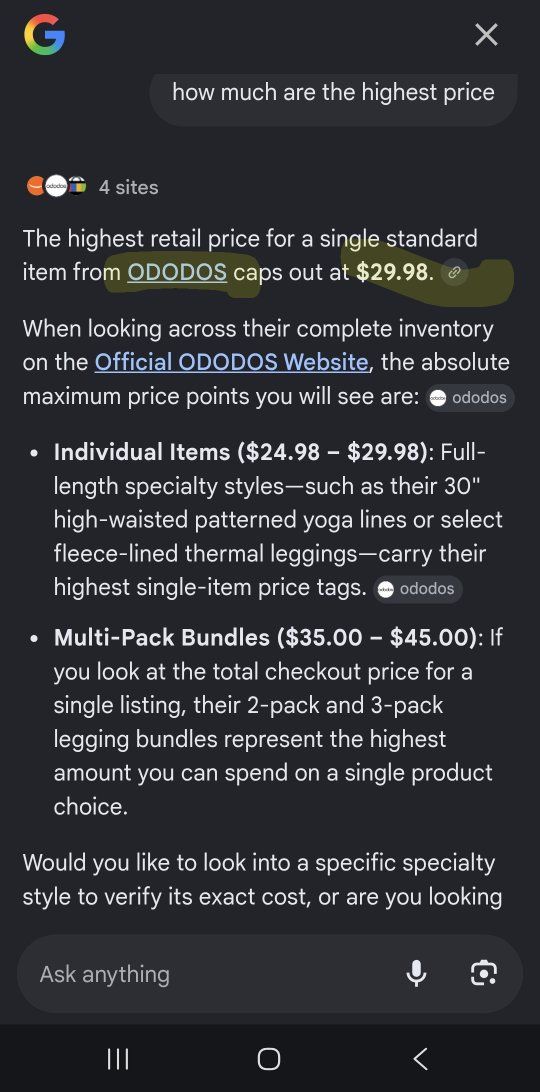Tap the 'how much are the highest price' query bubble
The image size is (540, 1092).
click(x=333, y=93)
